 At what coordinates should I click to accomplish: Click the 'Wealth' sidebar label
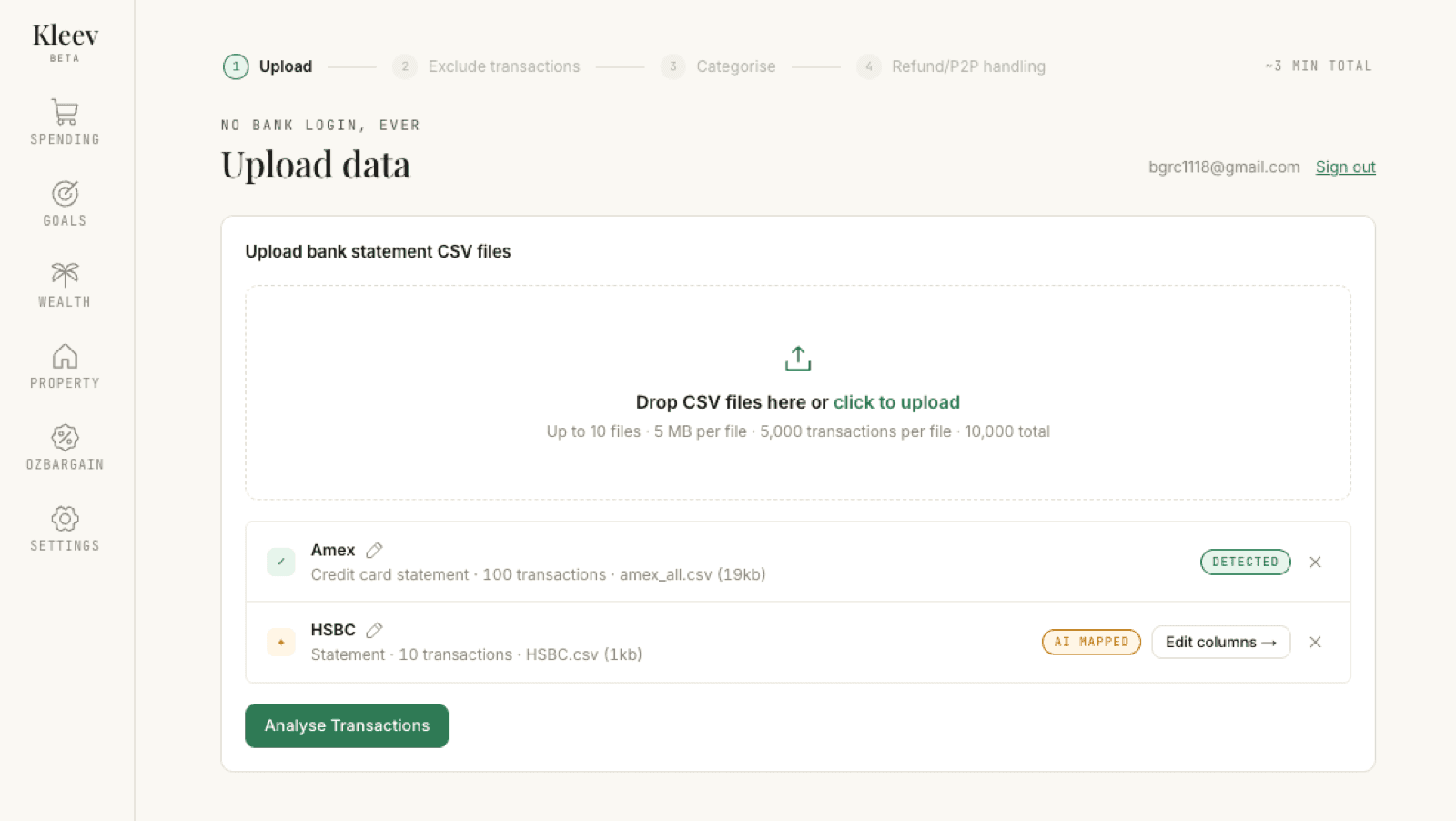[x=65, y=301]
